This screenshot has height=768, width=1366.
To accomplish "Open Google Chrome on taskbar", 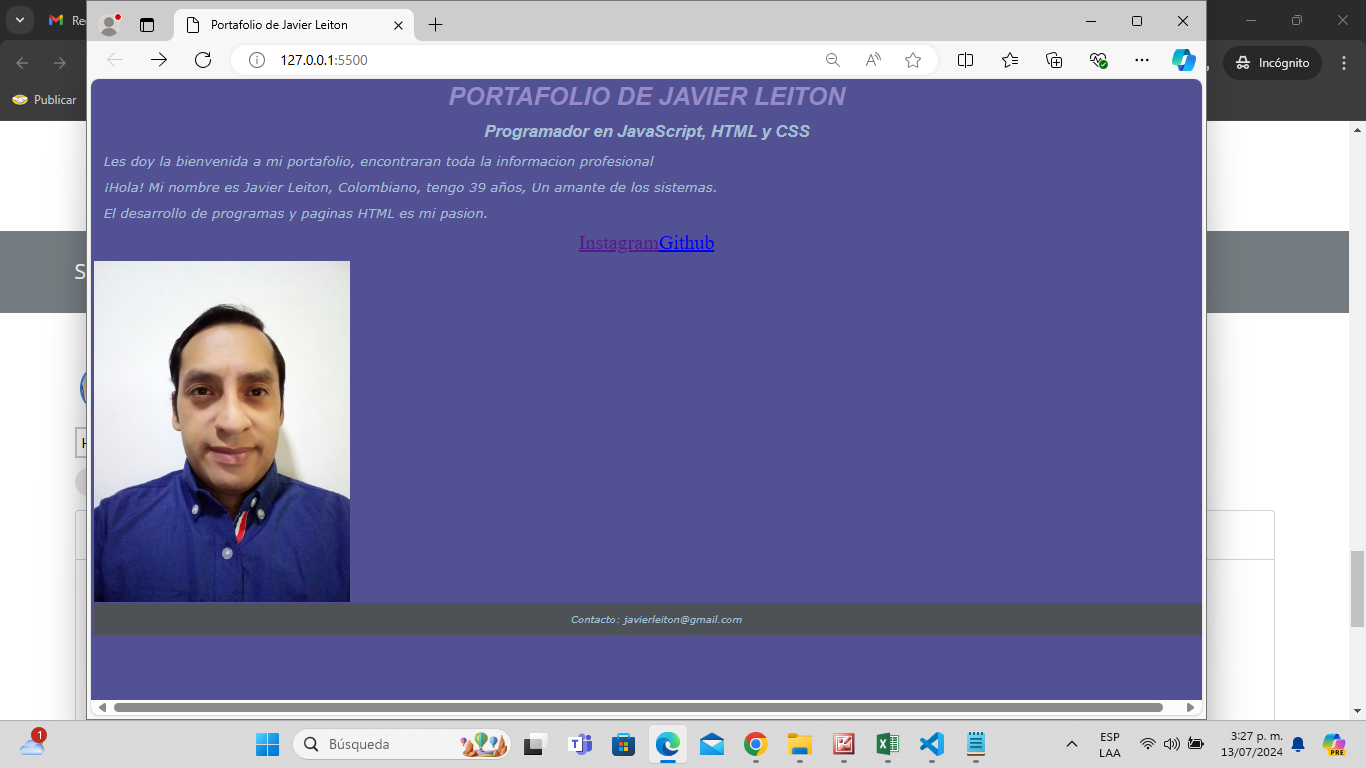I will coord(755,744).
